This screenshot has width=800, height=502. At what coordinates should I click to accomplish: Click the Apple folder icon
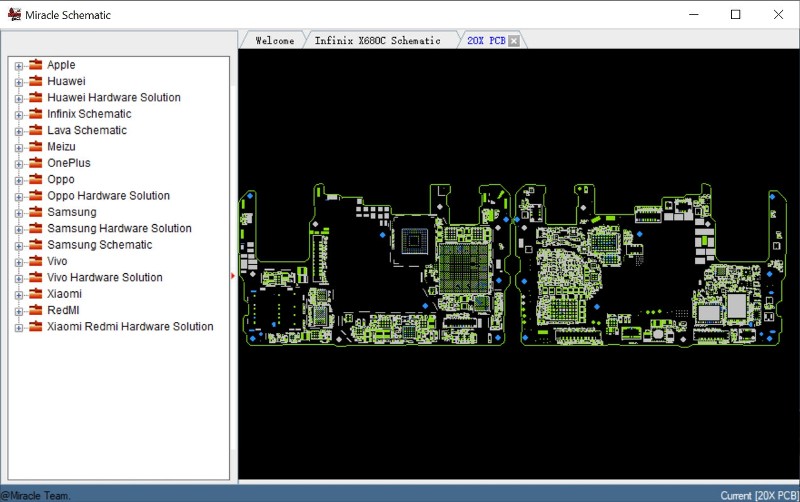click(x=35, y=64)
